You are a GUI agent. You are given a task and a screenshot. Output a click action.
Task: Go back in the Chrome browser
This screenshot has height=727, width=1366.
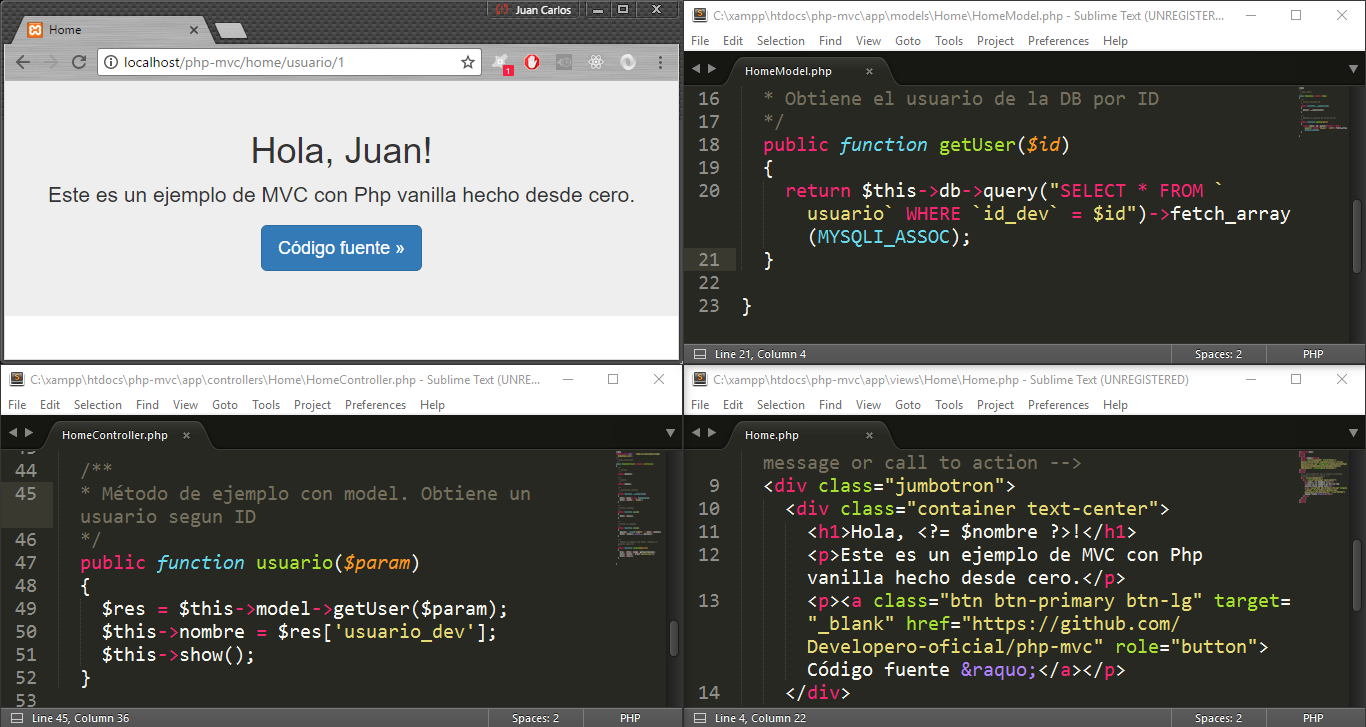[x=23, y=62]
